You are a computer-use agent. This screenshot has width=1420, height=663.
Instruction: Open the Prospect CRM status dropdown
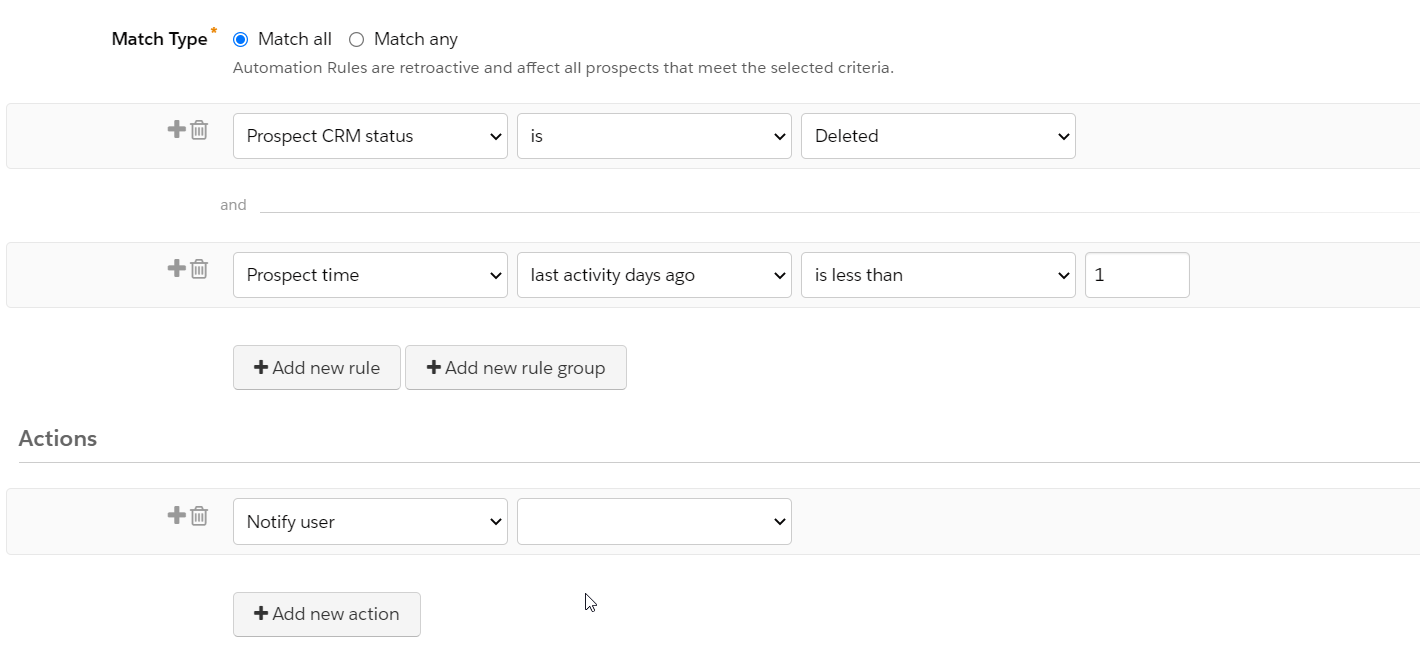click(x=370, y=136)
